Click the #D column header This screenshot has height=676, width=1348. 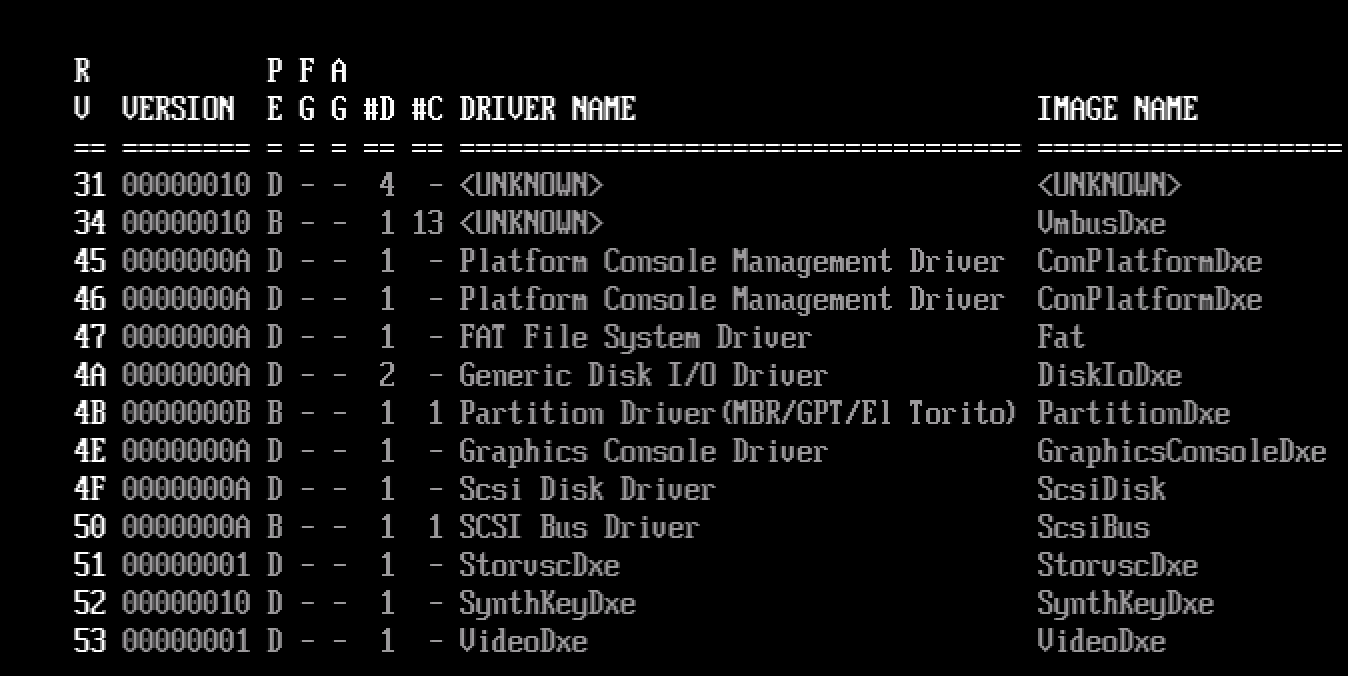click(x=379, y=108)
